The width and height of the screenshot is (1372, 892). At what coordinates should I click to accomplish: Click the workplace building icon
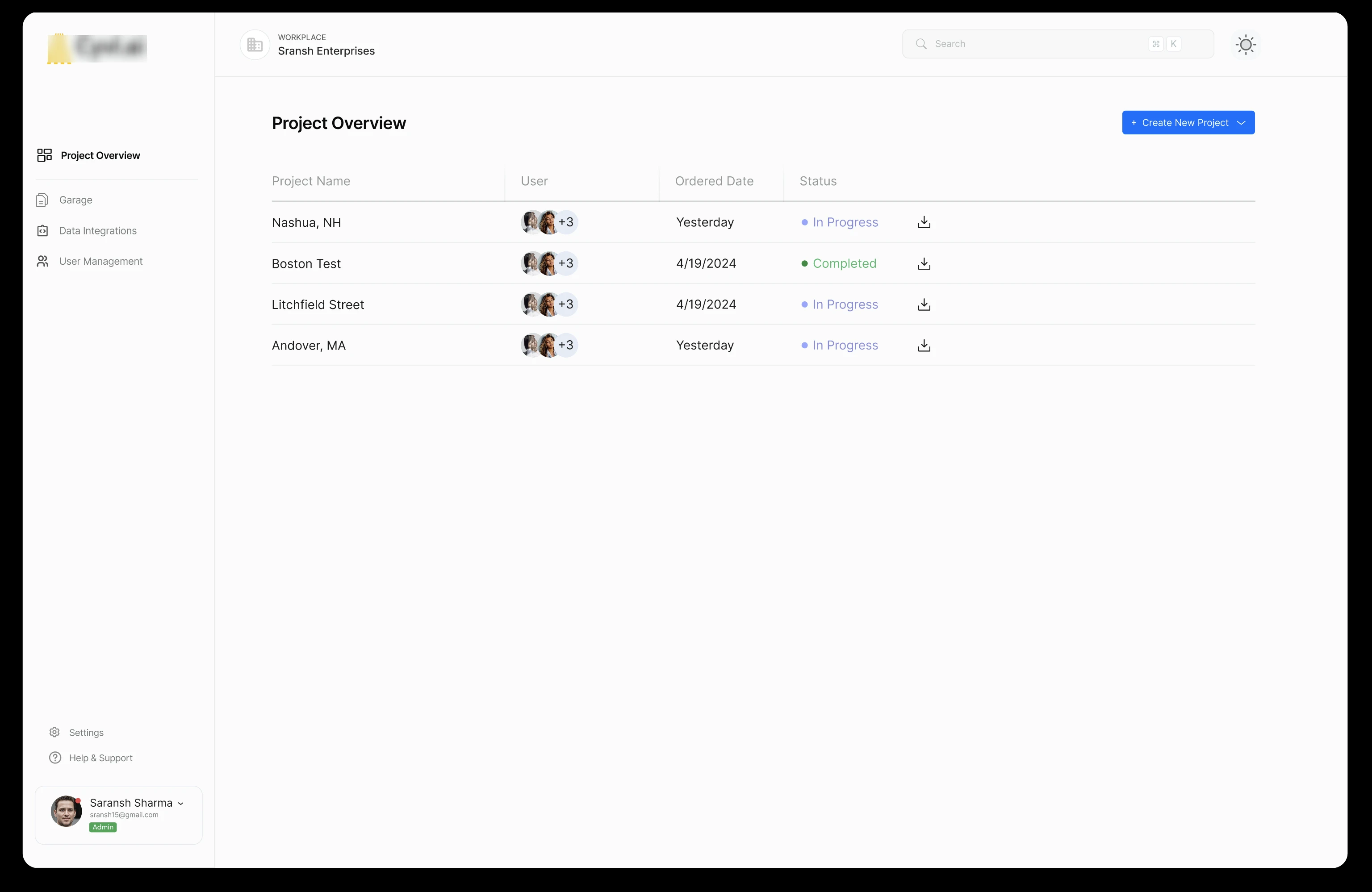(x=255, y=44)
